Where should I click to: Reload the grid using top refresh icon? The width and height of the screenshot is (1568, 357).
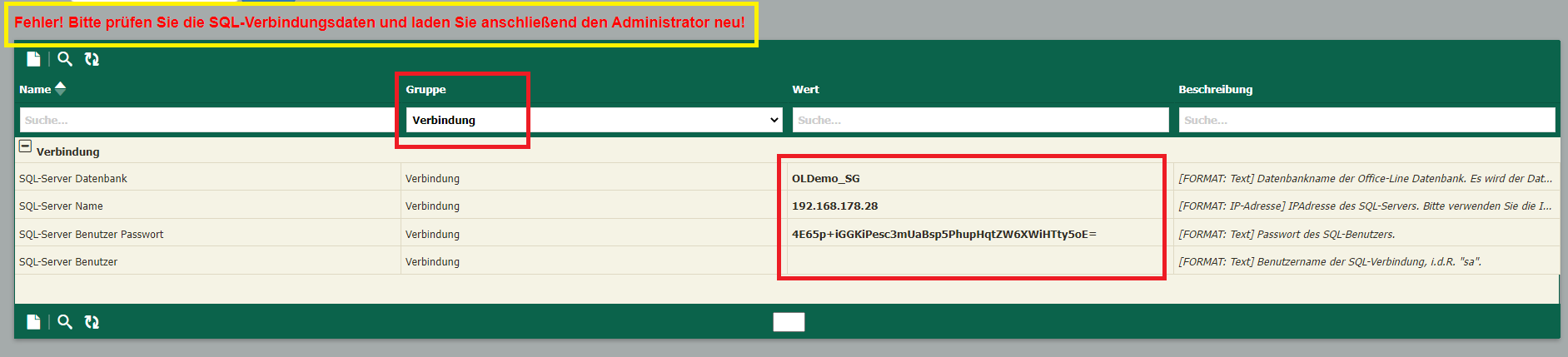[92, 59]
